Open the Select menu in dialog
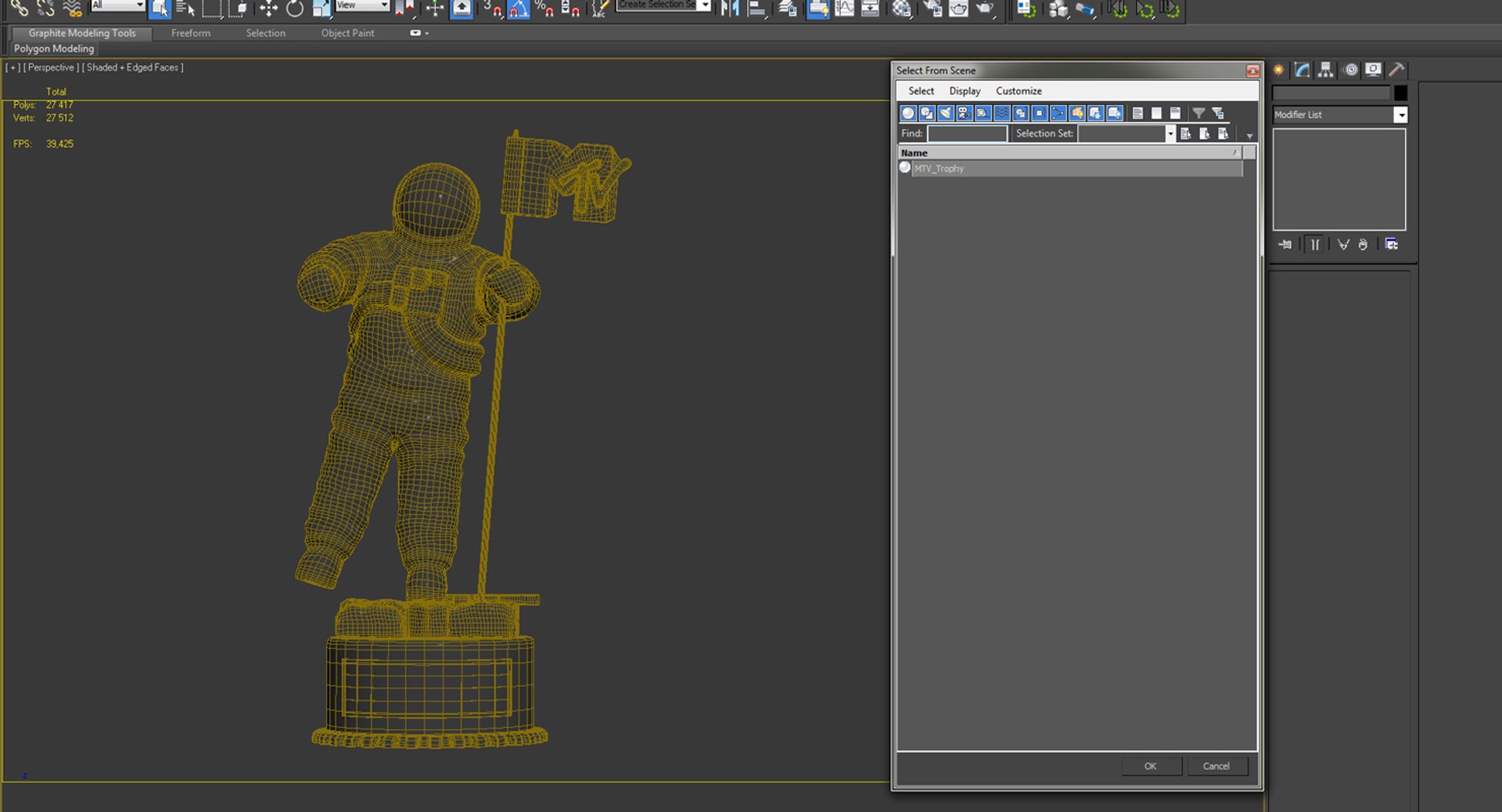 click(x=921, y=91)
